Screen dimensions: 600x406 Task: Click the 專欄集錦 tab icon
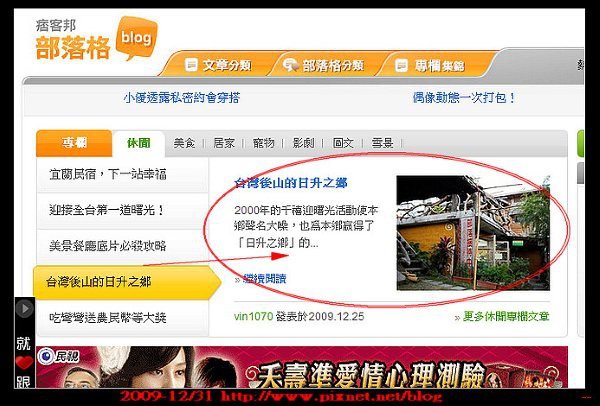pos(401,65)
